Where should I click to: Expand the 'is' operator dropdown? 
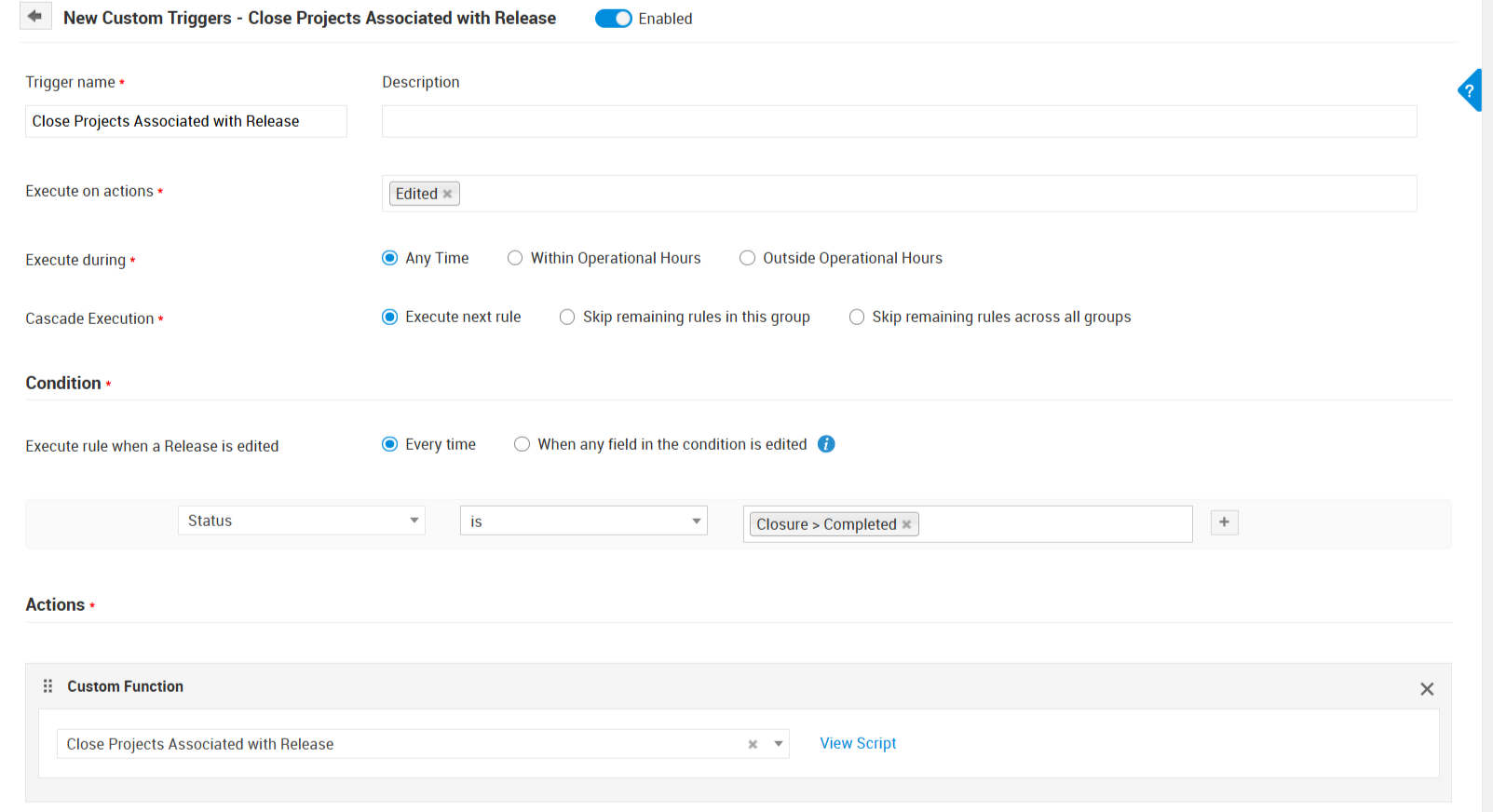(x=583, y=521)
